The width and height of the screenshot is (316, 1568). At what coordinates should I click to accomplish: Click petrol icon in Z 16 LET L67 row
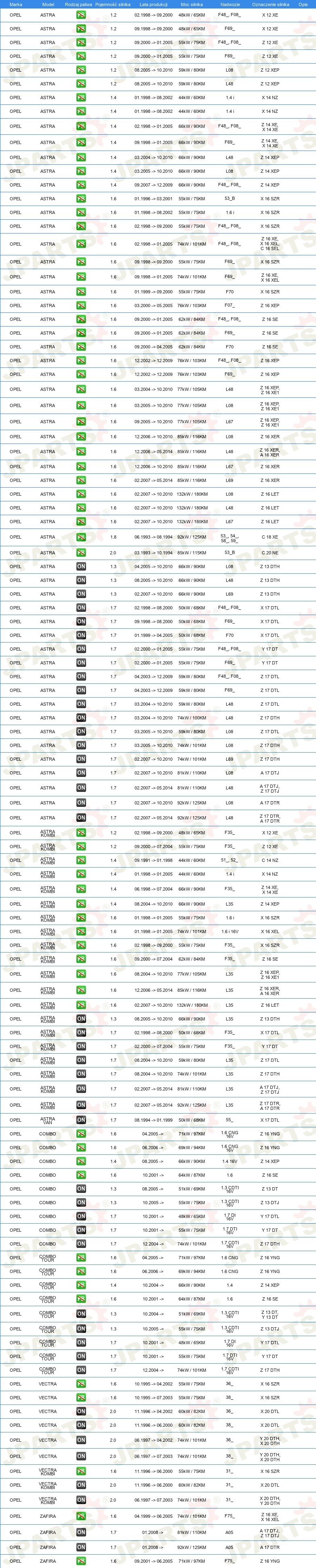tap(81, 522)
